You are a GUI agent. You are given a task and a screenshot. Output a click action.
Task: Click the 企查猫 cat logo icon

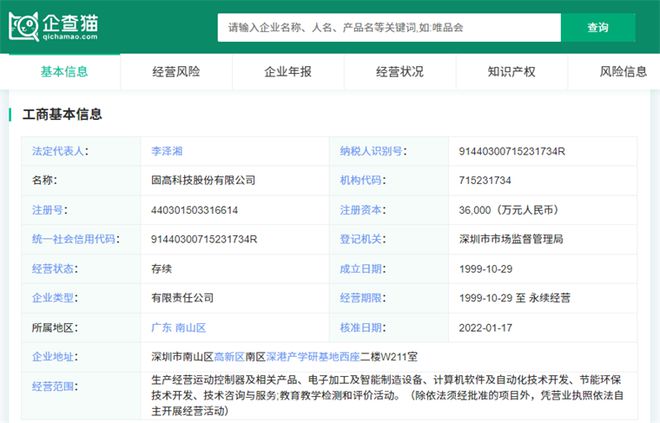24,27
